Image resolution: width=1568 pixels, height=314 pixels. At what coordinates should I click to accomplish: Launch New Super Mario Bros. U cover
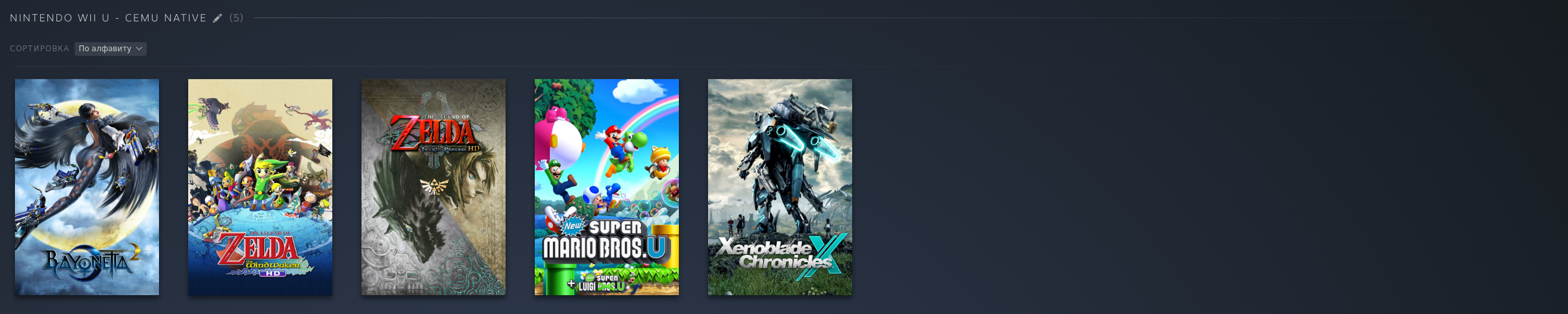(607, 187)
